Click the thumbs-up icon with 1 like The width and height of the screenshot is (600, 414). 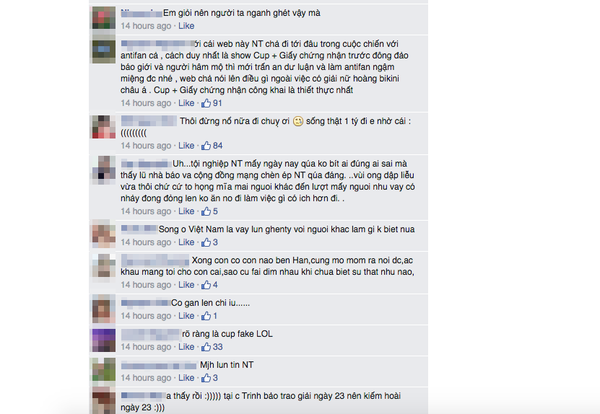click(x=206, y=316)
